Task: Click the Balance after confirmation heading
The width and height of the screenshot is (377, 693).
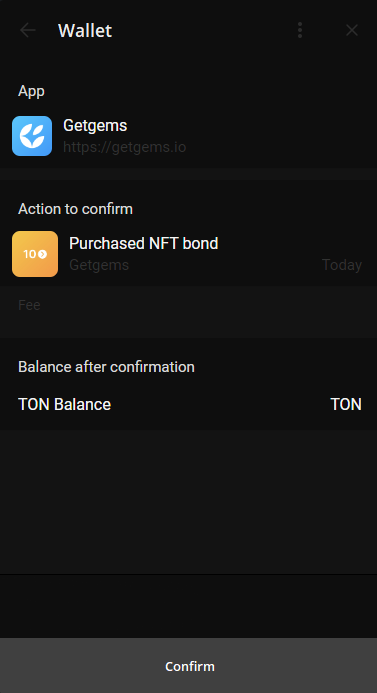Action: click(106, 367)
